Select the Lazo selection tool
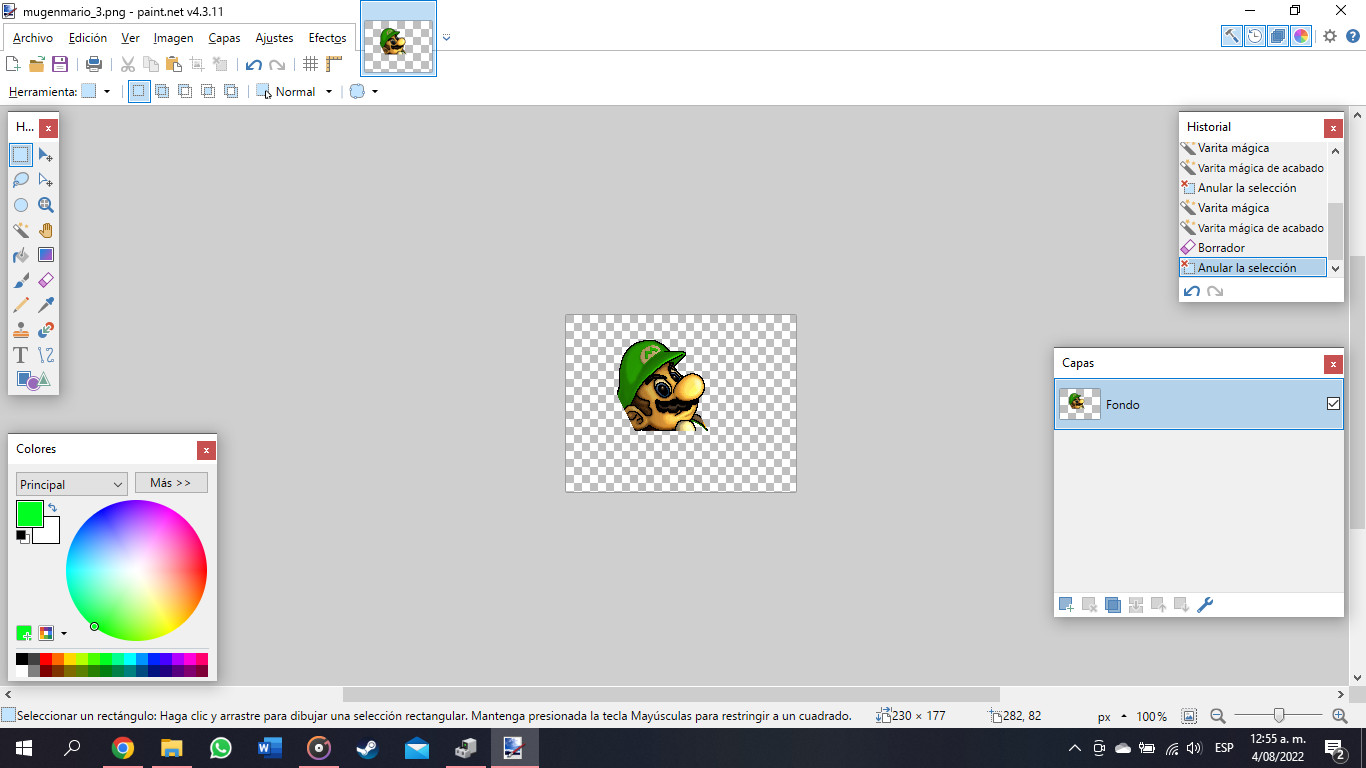The width and height of the screenshot is (1366, 768). 20,180
